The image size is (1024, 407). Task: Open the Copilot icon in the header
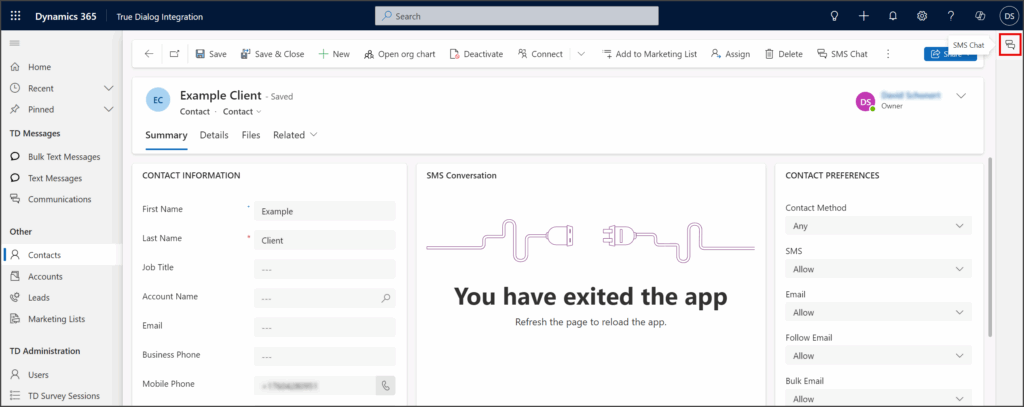[x=980, y=16]
